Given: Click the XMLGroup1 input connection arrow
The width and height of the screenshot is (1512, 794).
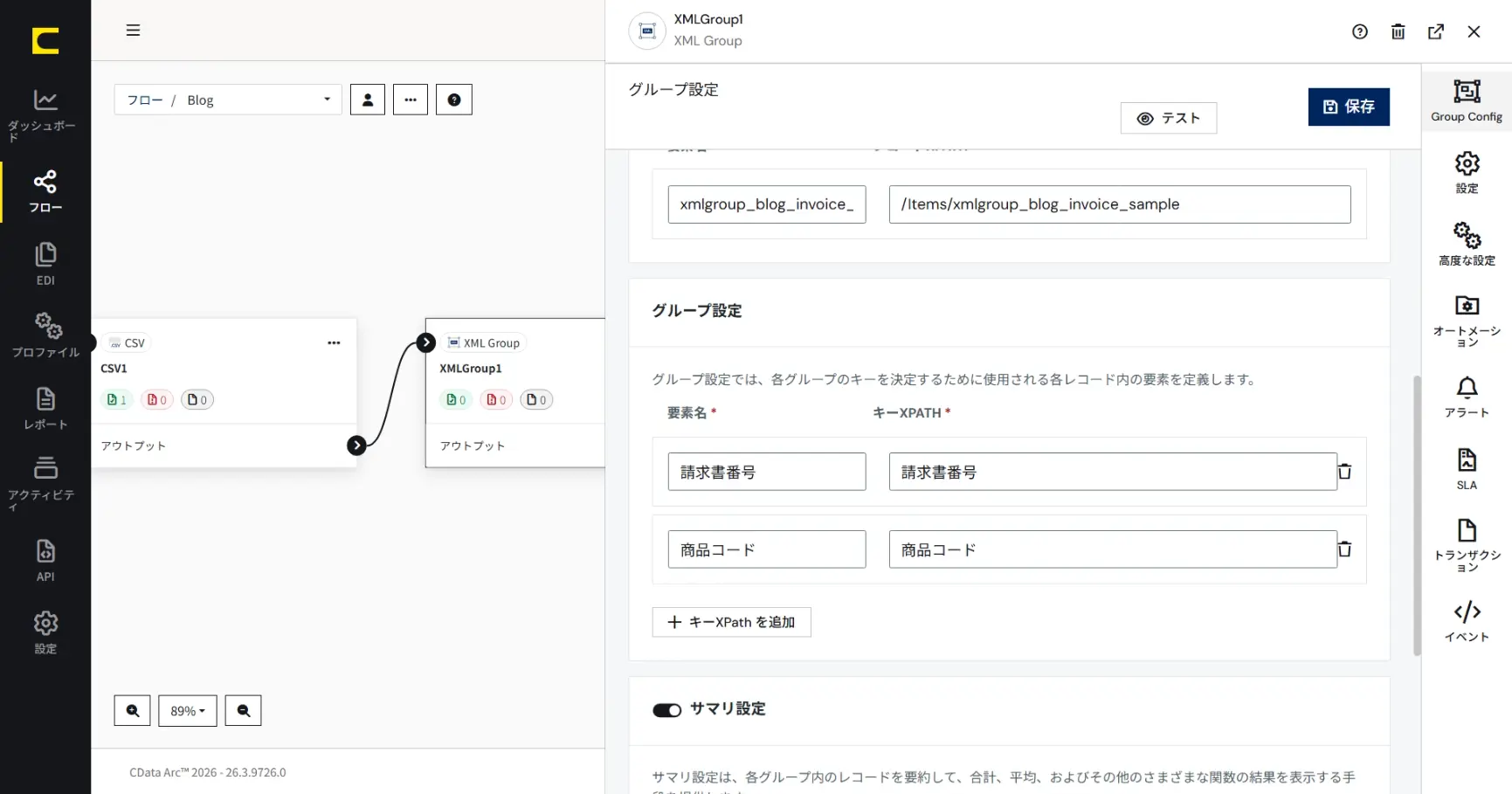Looking at the screenshot, I should coord(425,342).
